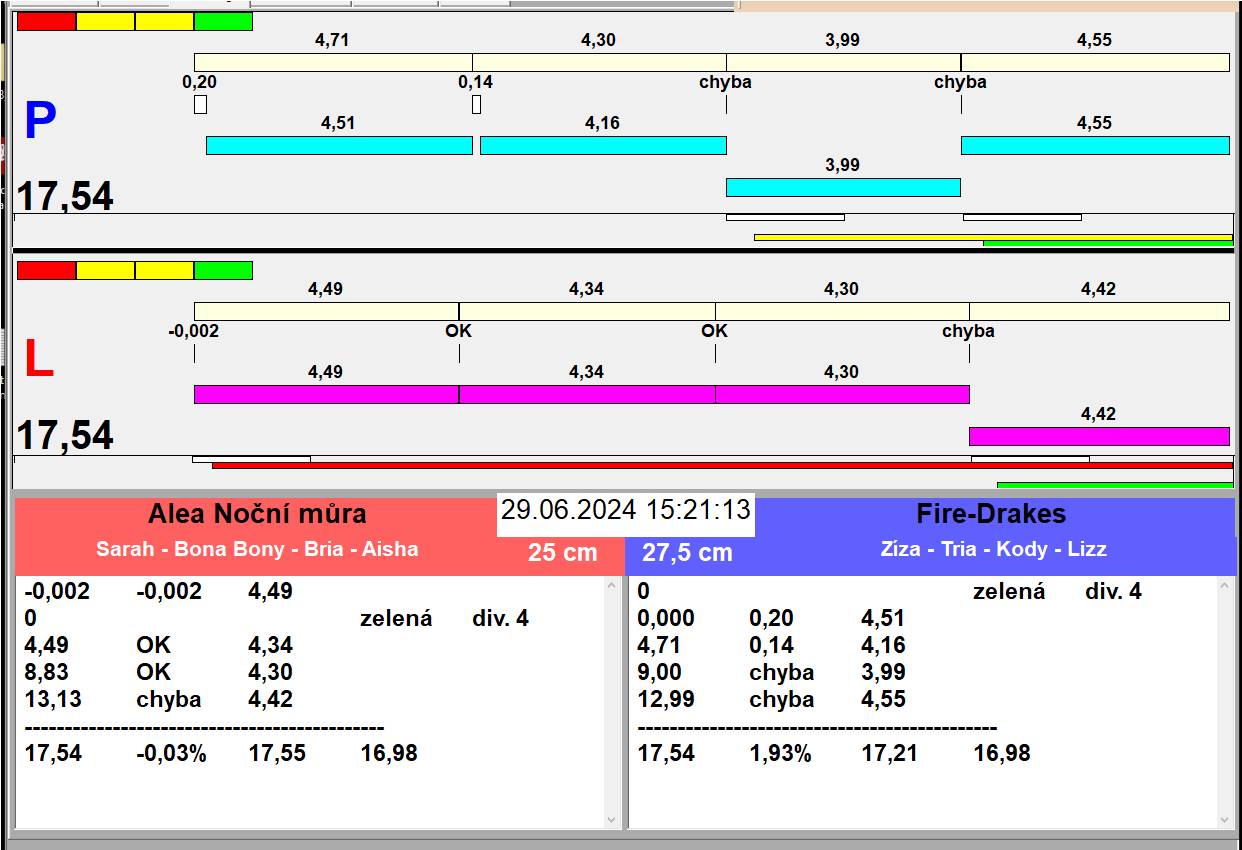
Task: Click the green start light in lane L
Action: pyautogui.click(x=223, y=270)
